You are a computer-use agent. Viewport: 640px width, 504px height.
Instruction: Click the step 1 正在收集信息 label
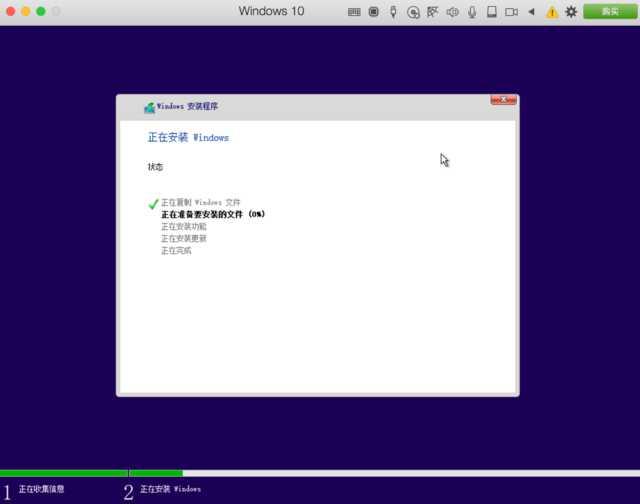[x=41, y=489]
